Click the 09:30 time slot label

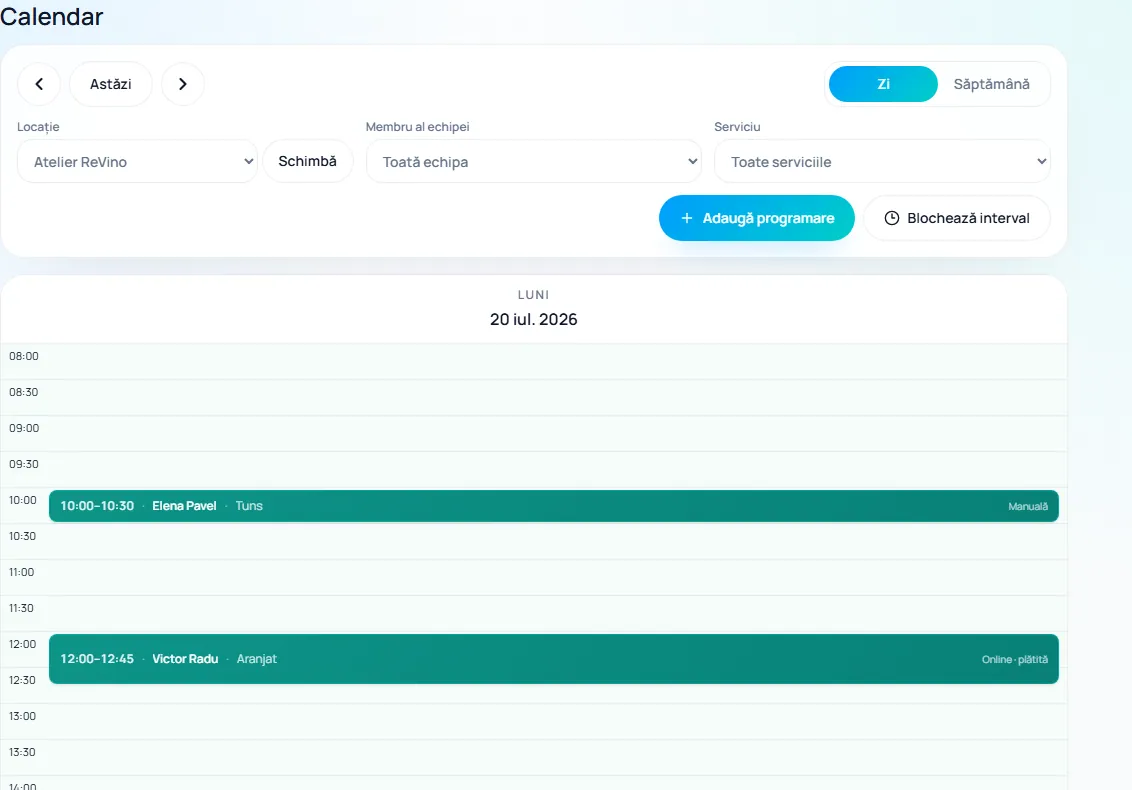pos(24,464)
